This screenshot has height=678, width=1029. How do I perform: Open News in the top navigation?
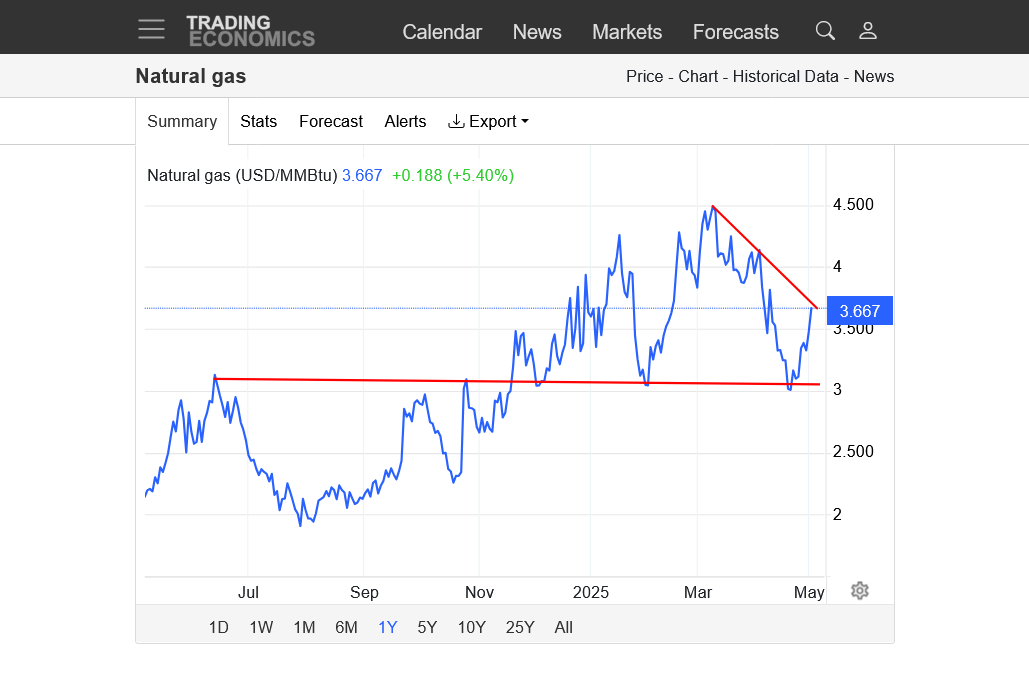pyautogui.click(x=537, y=32)
